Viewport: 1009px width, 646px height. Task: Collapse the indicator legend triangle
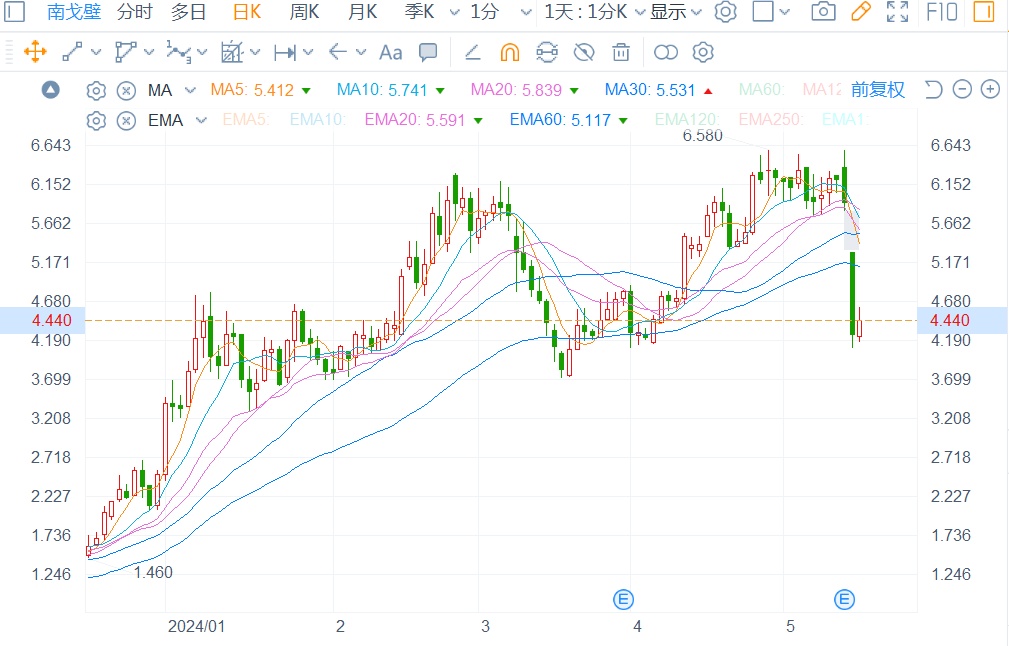click(x=50, y=91)
